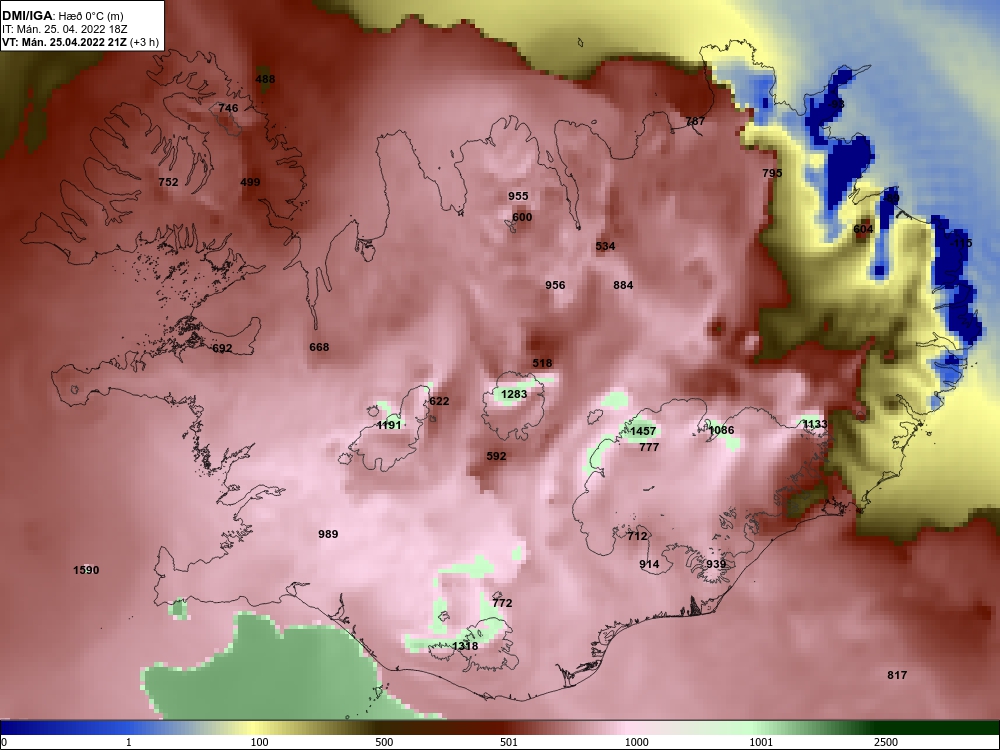Click the map value 956
This screenshot has width=1000, height=750.
[x=555, y=285]
